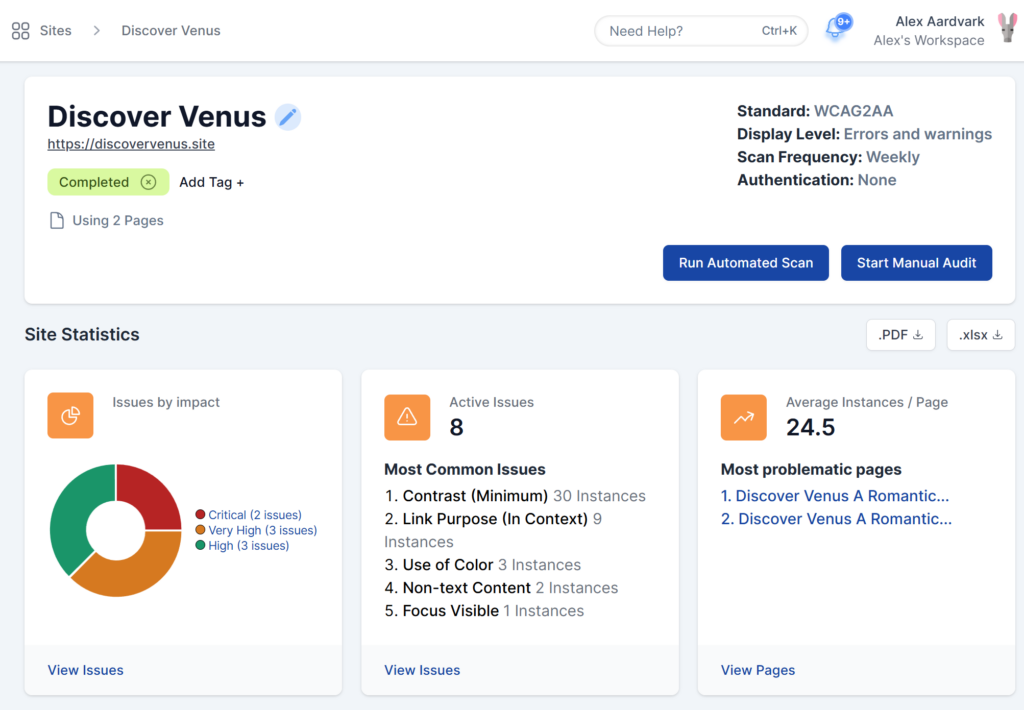Run Automated Scan
1024x710 pixels.
(745, 262)
